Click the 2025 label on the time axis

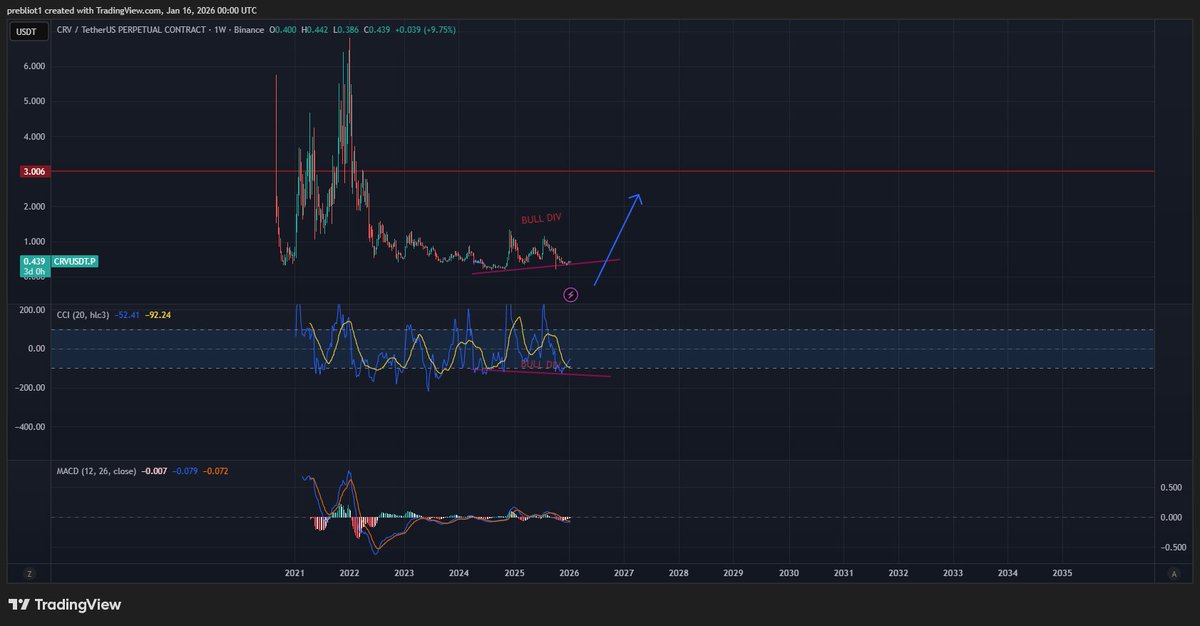coord(514,574)
